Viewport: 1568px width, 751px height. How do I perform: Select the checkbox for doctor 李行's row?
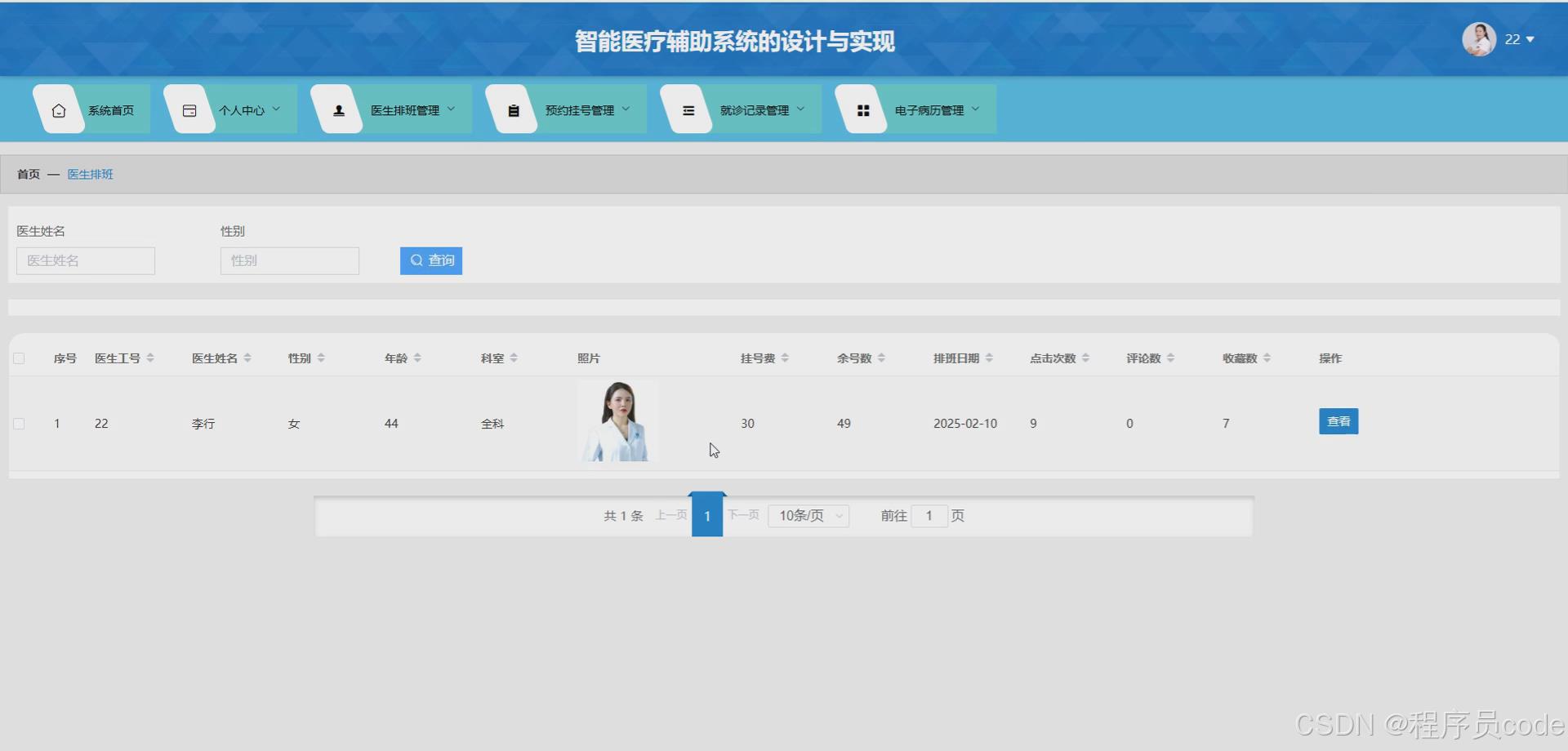pyautogui.click(x=20, y=424)
